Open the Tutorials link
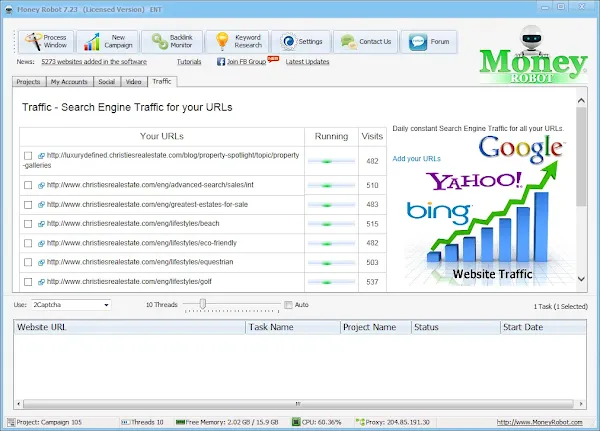Viewport: 600px width, 431px height. point(189,62)
